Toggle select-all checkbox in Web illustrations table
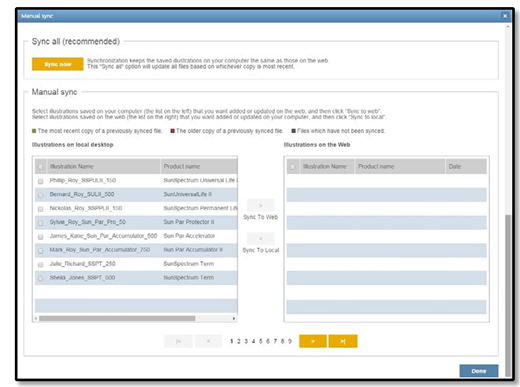Viewport: 520px width, 387px height. 292,167
